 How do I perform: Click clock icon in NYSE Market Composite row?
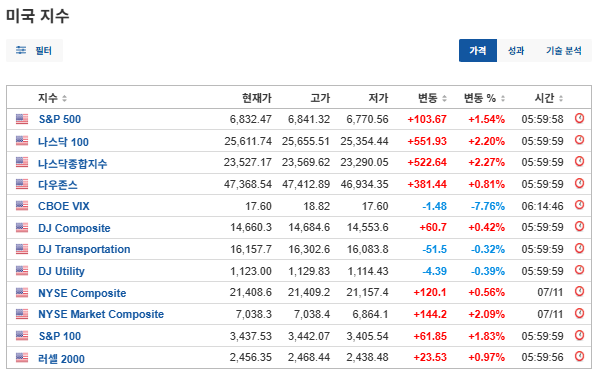coord(579,313)
